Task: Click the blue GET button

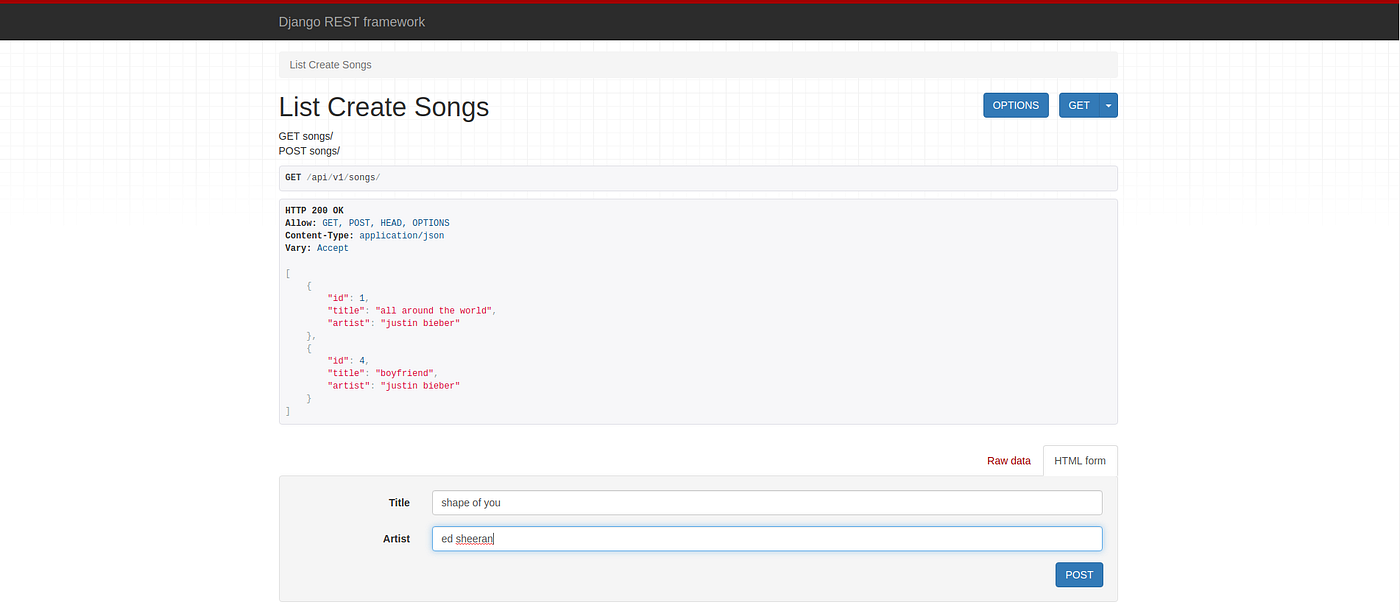Action: [1079, 105]
